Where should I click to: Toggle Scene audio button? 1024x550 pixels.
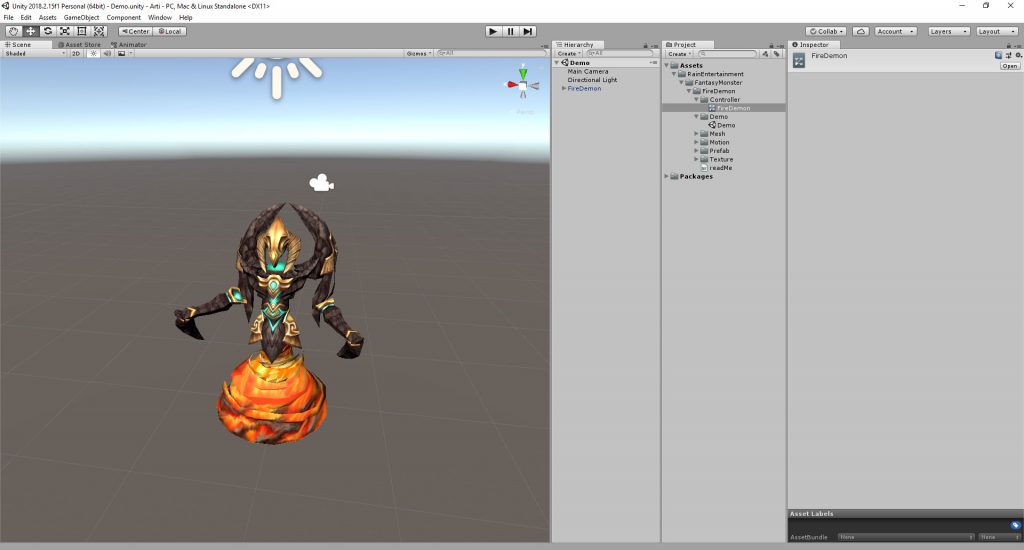107,54
